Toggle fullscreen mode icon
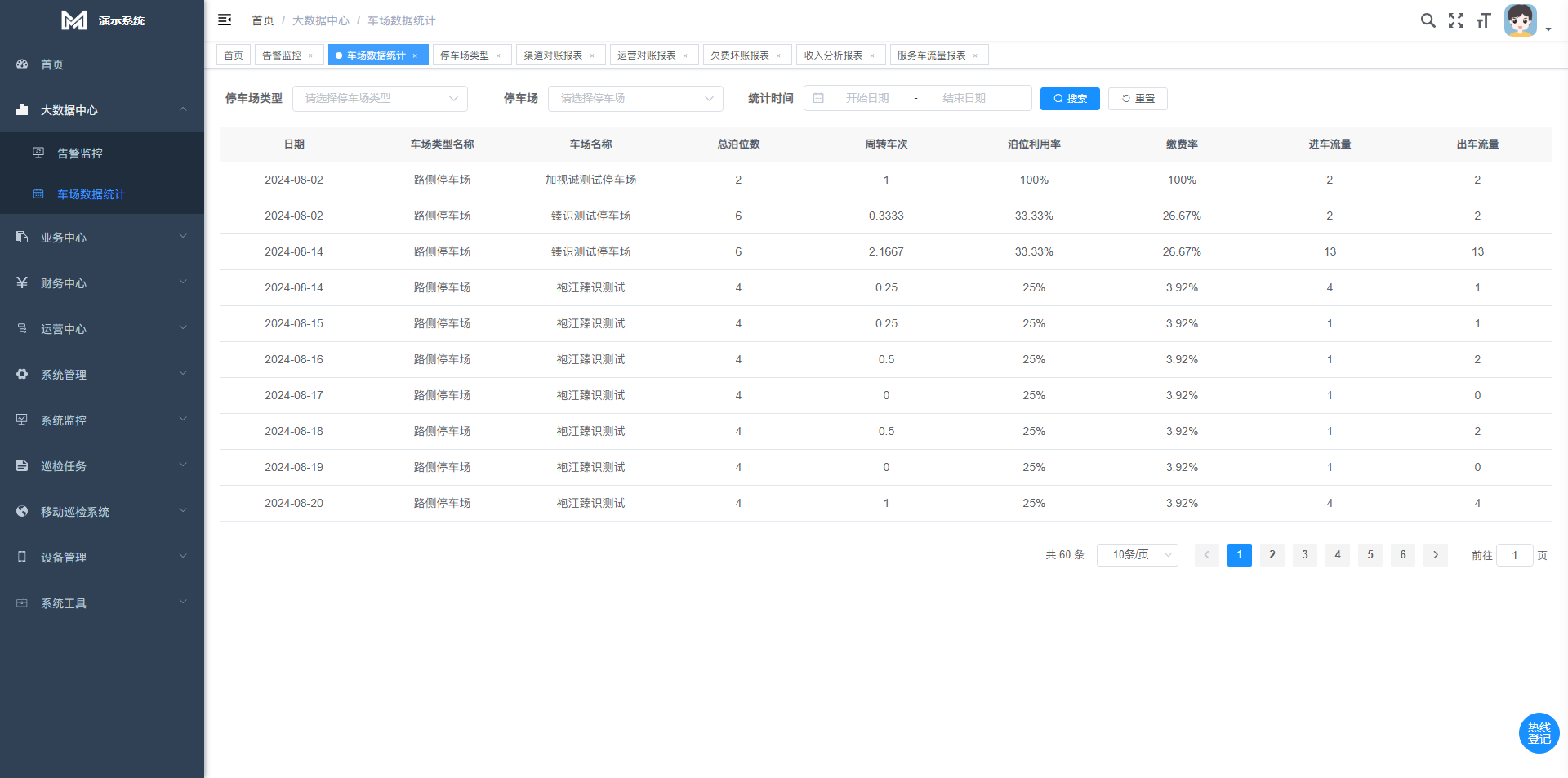 (1456, 20)
